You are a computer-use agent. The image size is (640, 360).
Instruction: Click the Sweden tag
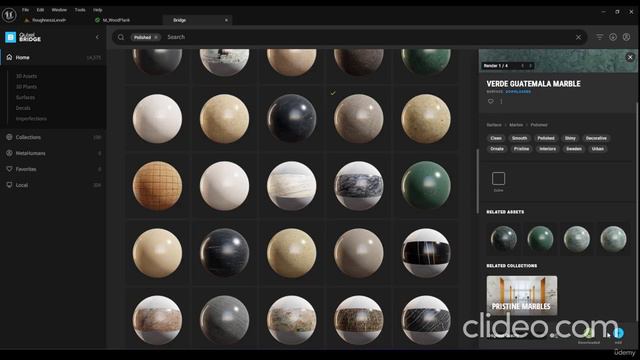[573, 149]
